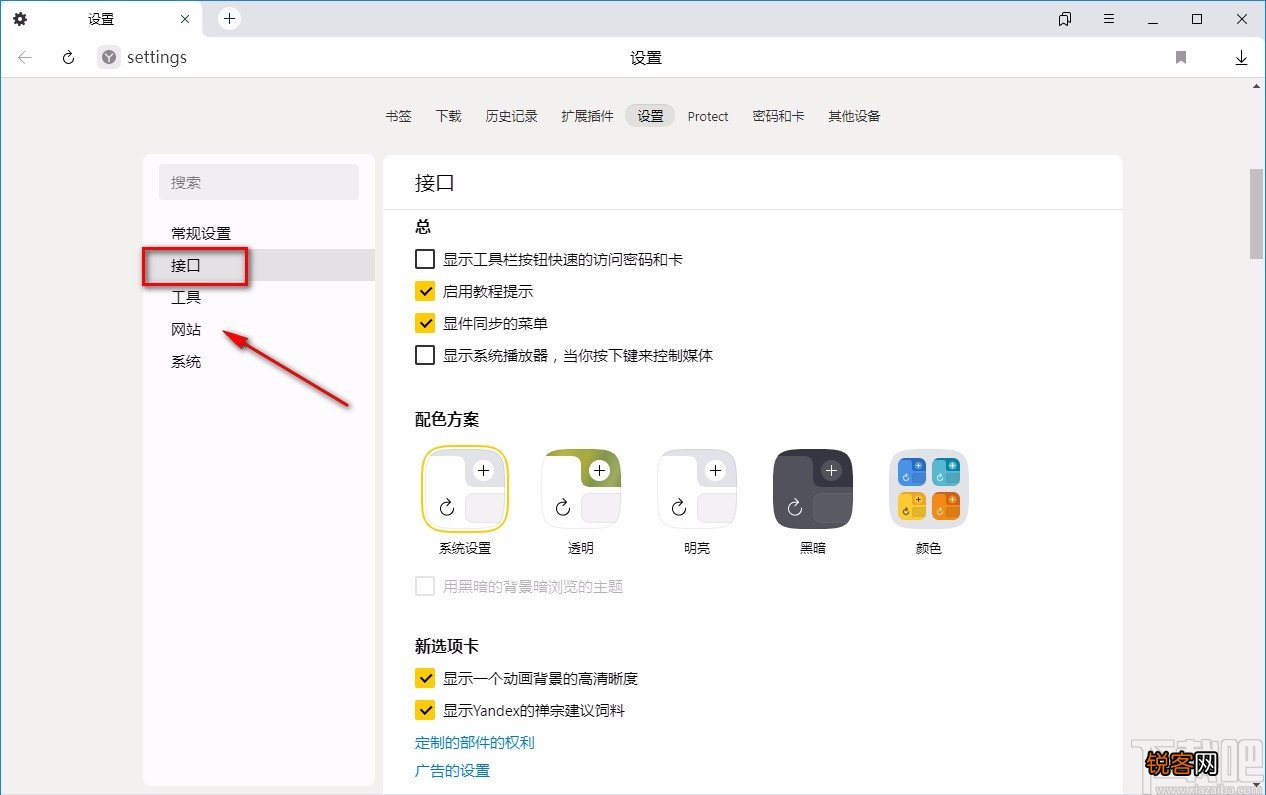This screenshot has height=795, width=1266.
Task: Select 常规设置 in the sidebar
Action: 259,233
